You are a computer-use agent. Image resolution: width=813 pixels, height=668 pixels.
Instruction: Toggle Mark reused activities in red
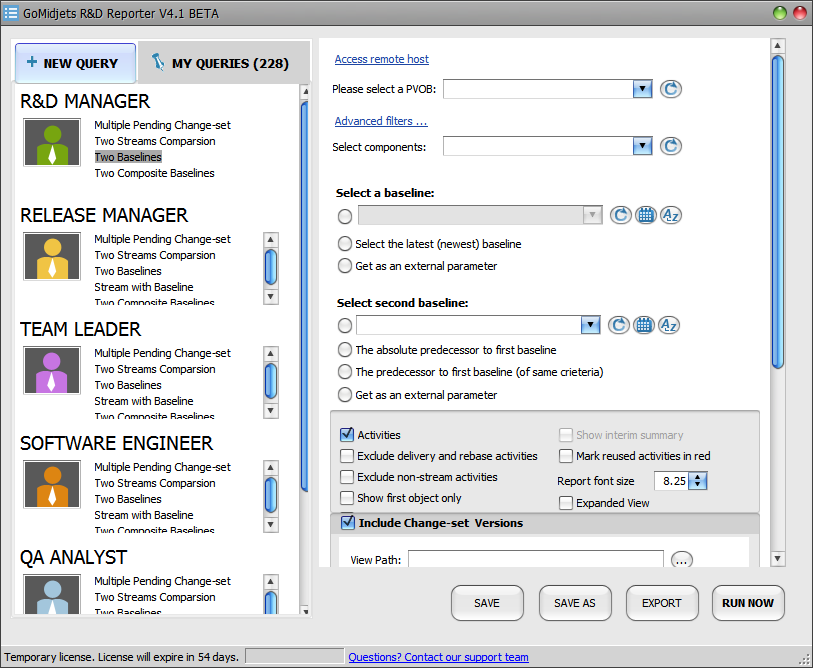[566, 456]
